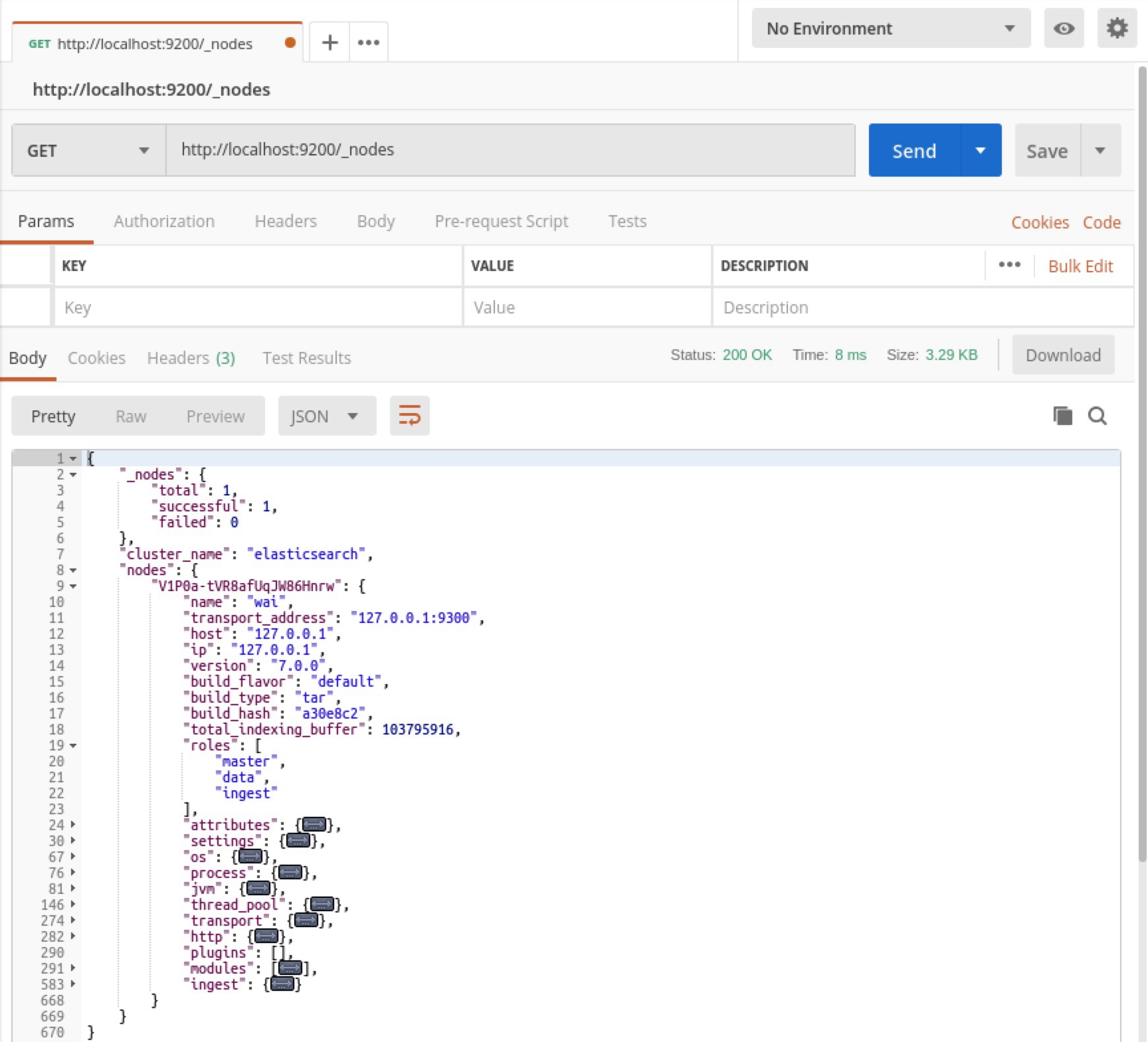Open Test Results tab
Image resolution: width=1148 pixels, height=1042 pixels.
306,358
